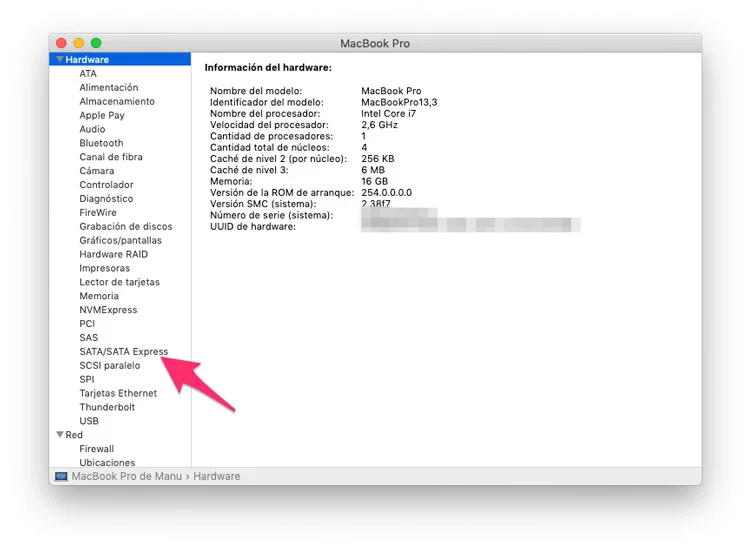Open the PCI entry

[87, 323]
